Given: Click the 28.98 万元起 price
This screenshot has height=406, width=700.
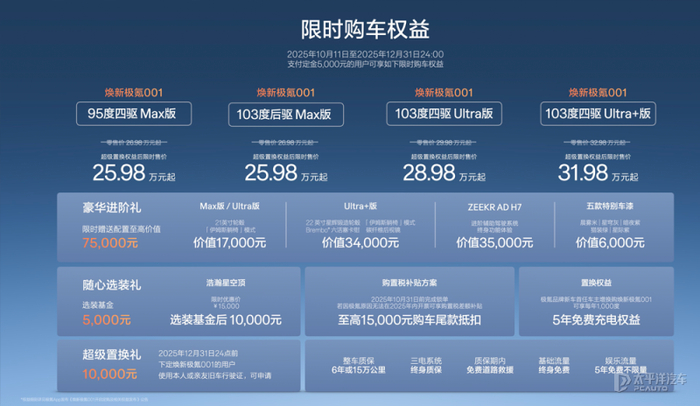Looking at the screenshot, I should pos(444,173).
